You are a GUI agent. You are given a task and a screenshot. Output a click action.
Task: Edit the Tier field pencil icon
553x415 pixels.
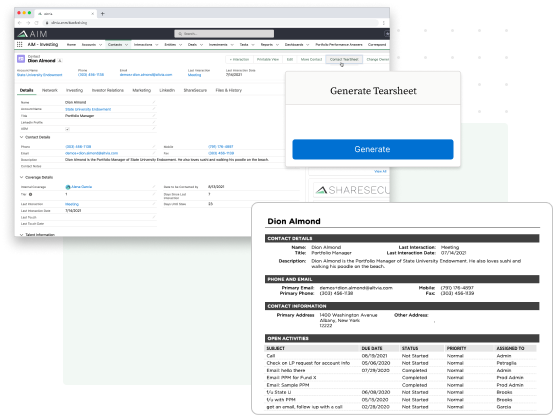(154, 194)
